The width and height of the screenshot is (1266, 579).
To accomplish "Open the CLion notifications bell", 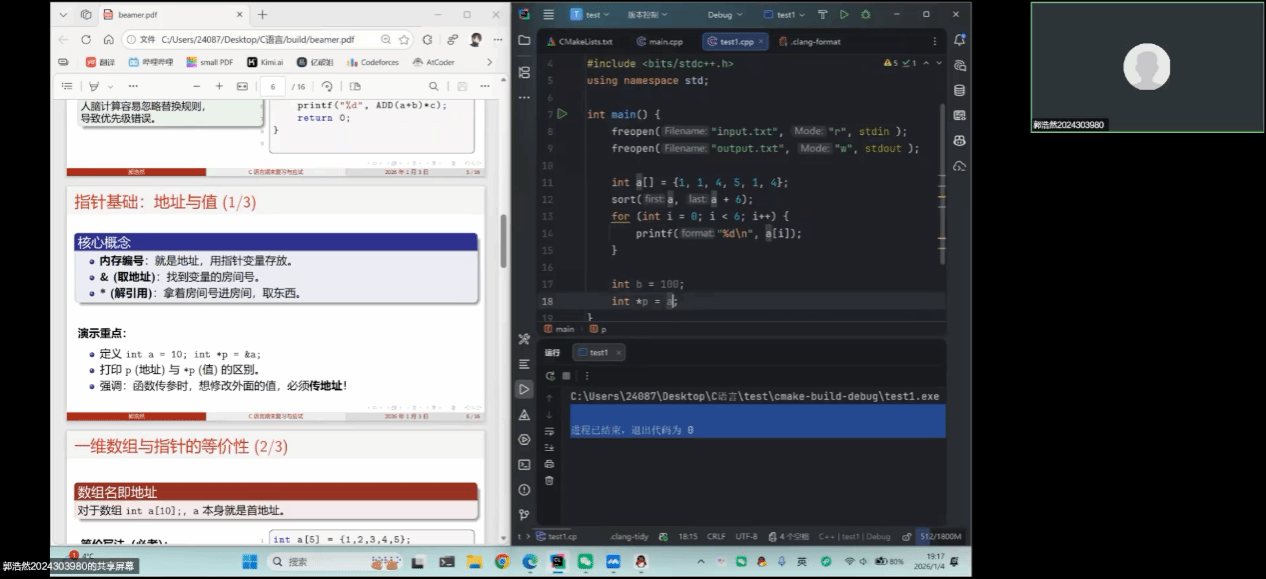I will [959, 41].
